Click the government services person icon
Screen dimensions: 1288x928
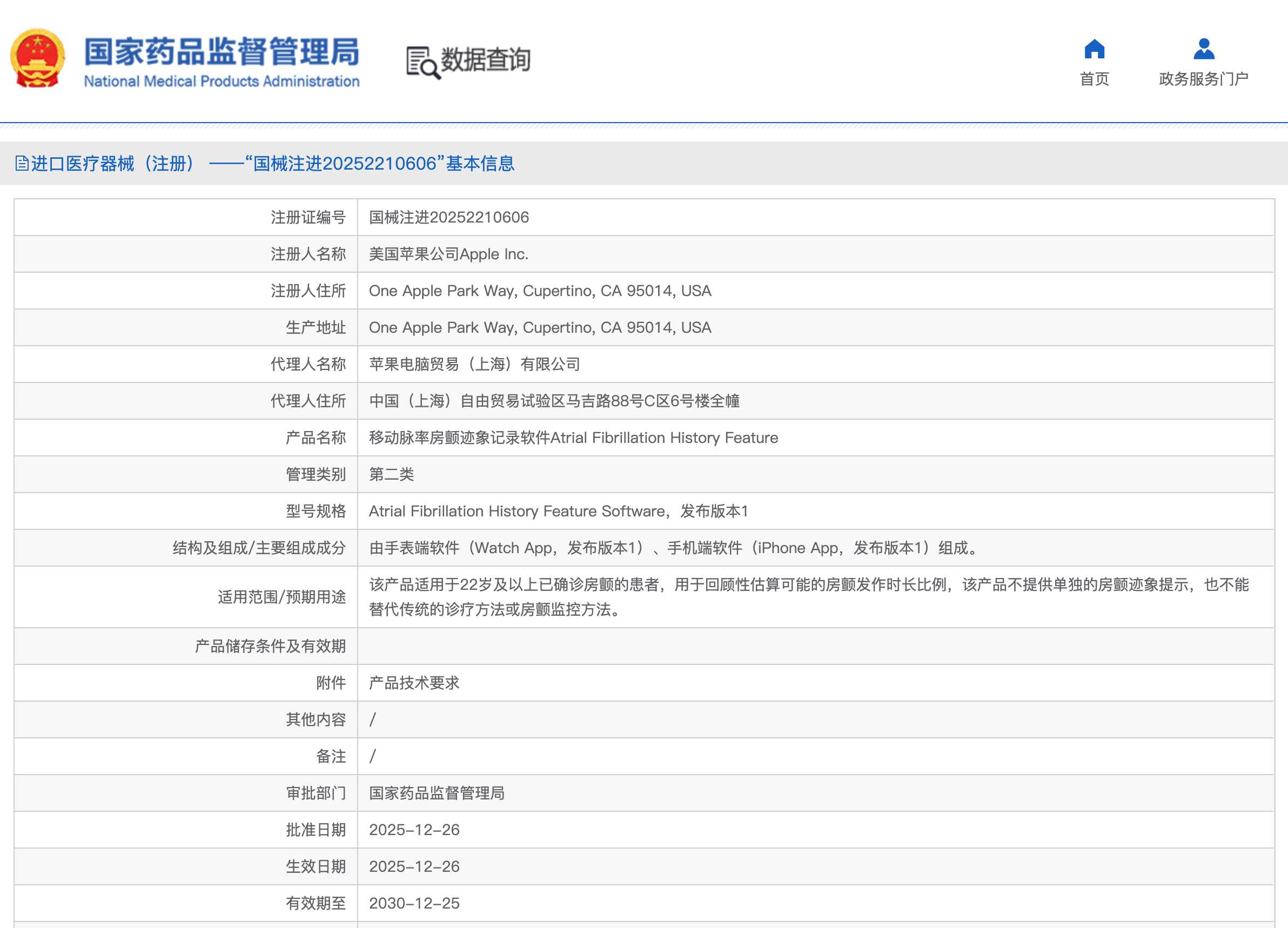click(x=1203, y=49)
